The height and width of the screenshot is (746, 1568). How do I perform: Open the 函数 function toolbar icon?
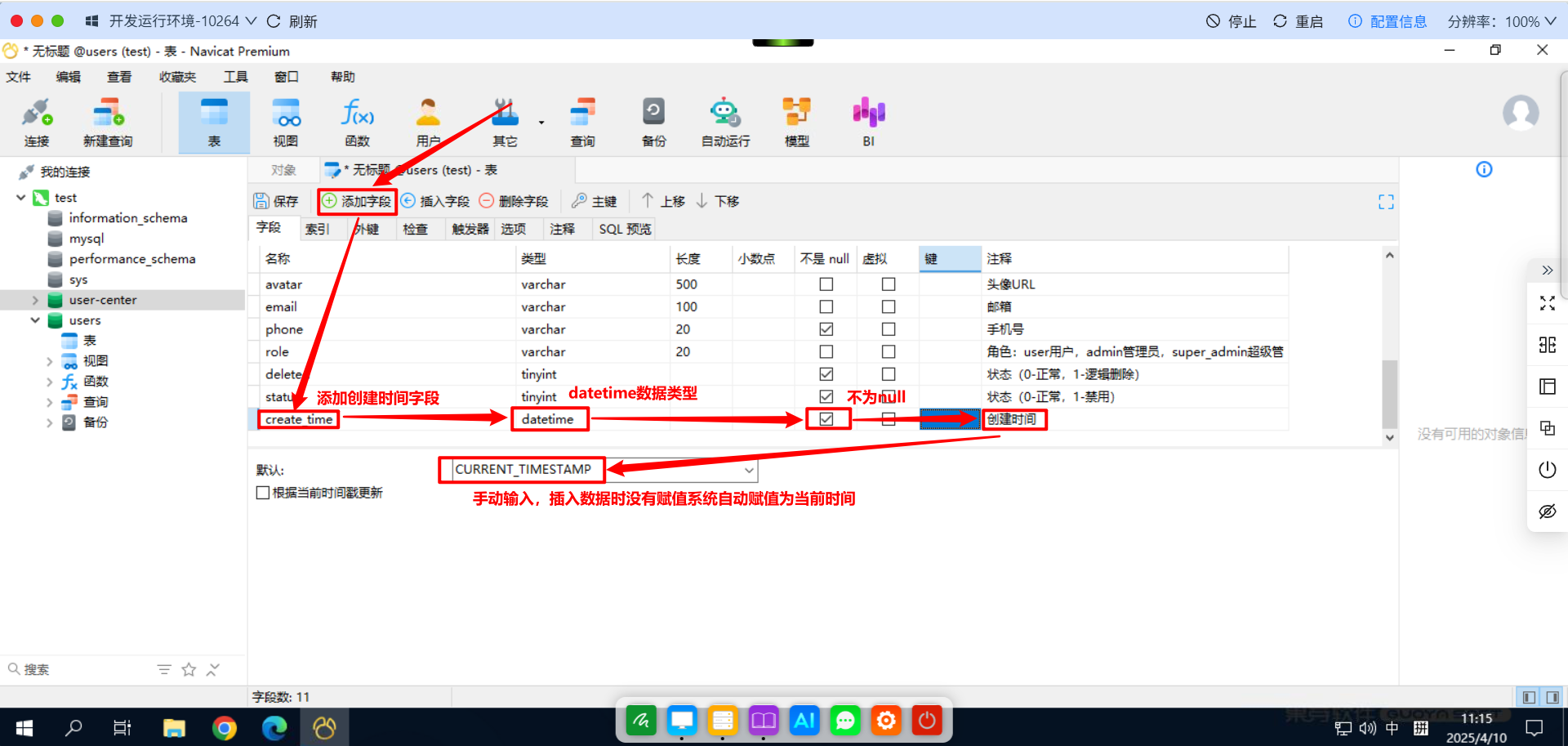pyautogui.click(x=358, y=123)
